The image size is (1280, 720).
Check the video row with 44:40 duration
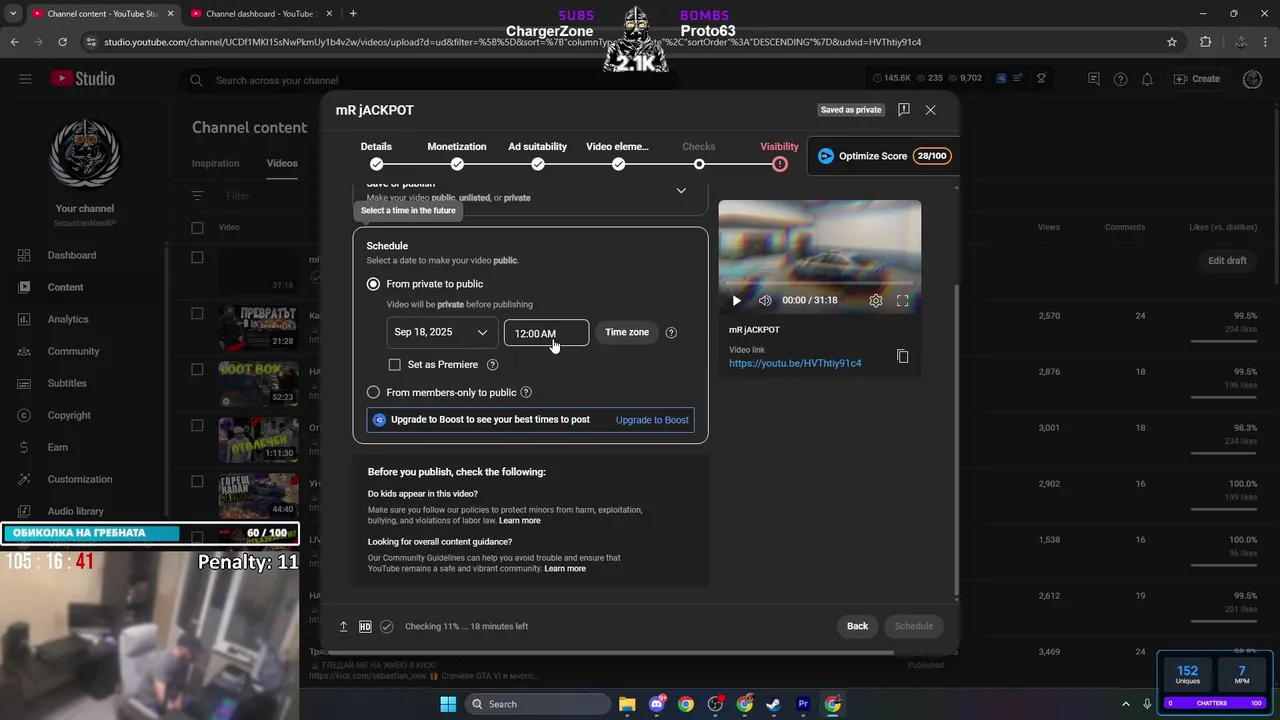click(197, 481)
